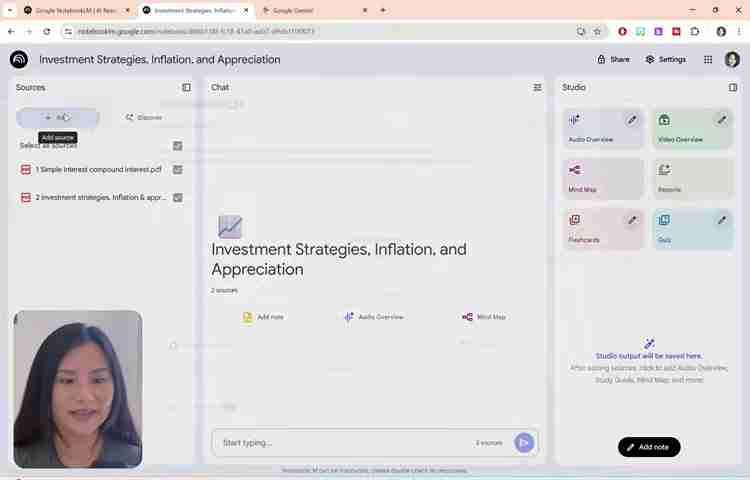Create a Mind Map in Studio
Image resolution: width=750 pixels, height=480 pixels.
click(603, 179)
